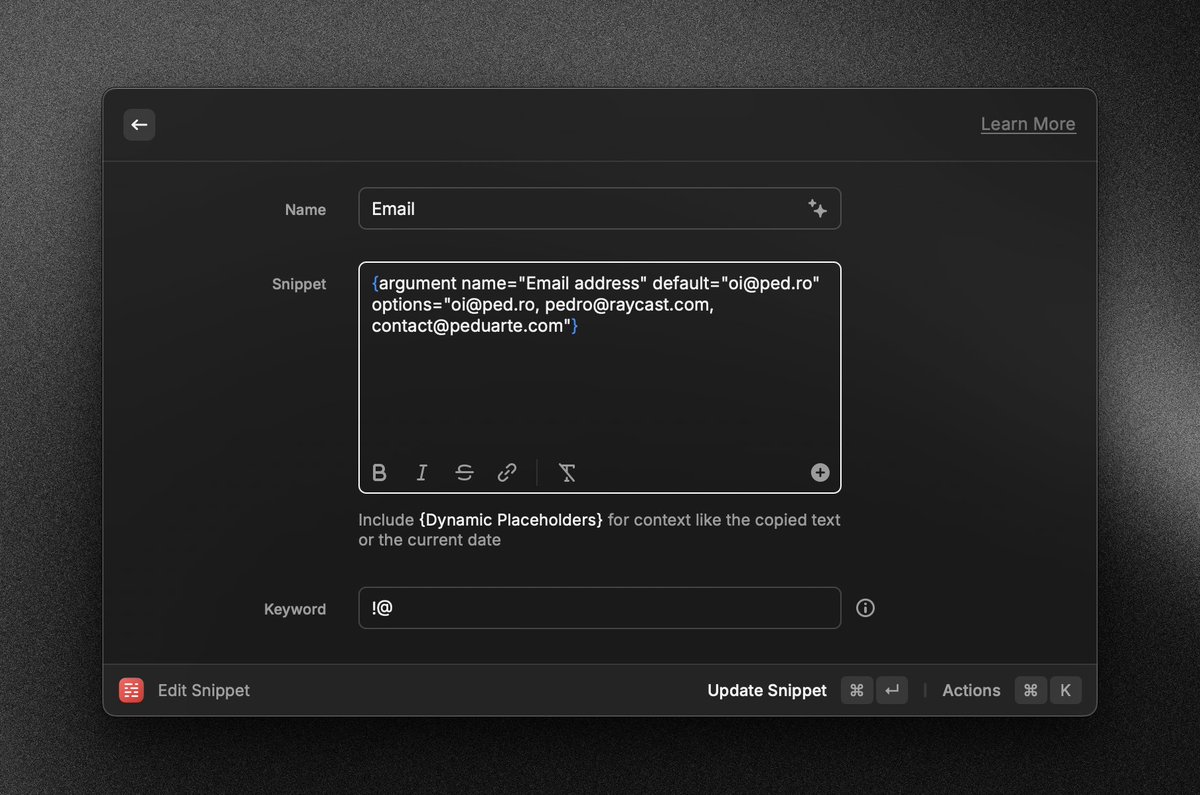Click the back arrow button
The height and width of the screenshot is (795, 1200).
click(x=139, y=125)
